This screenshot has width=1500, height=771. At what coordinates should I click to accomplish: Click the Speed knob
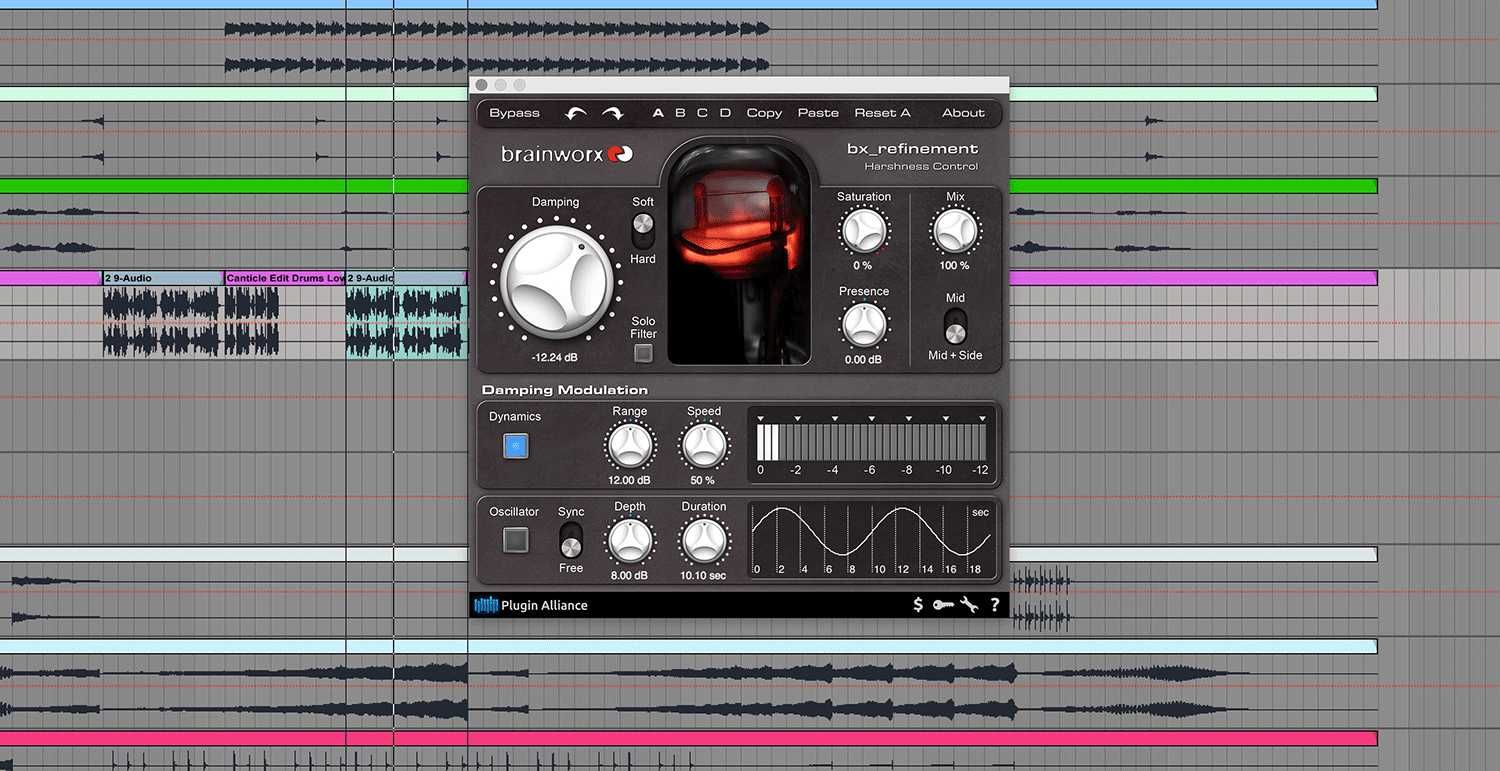[x=704, y=446]
